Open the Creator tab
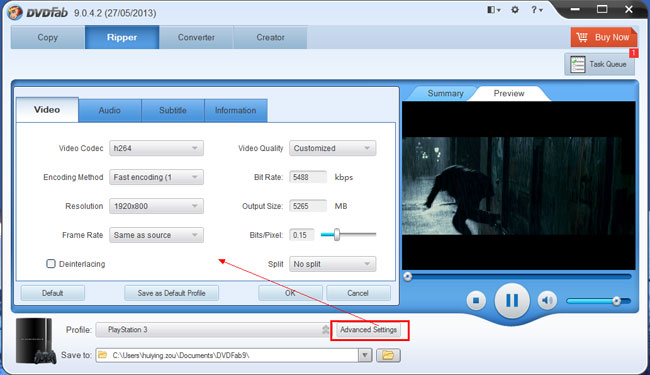 pyautogui.click(x=270, y=37)
